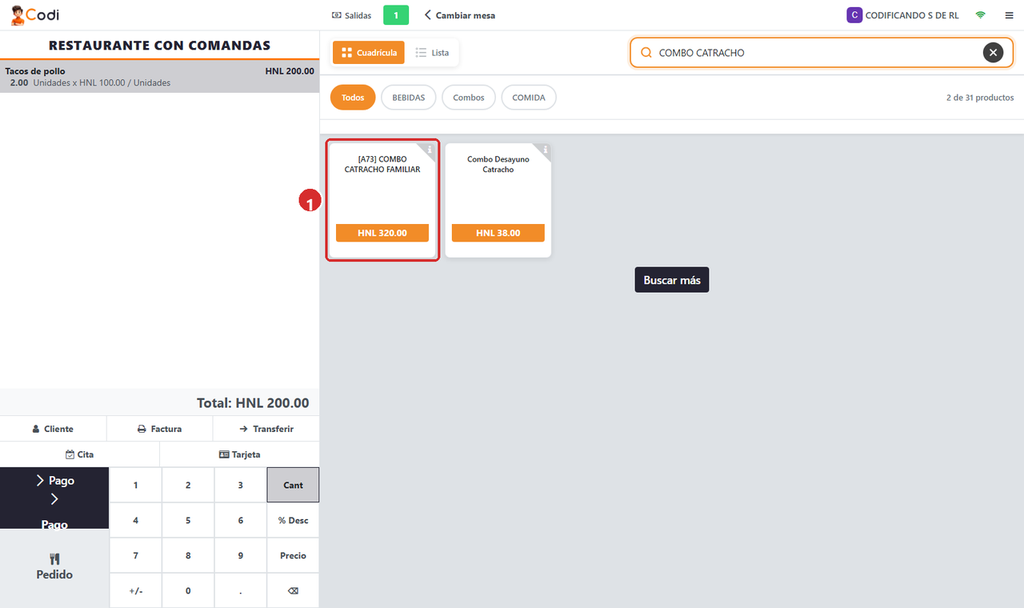Open the hamburger menu
This screenshot has width=1024, height=608.
[1009, 15]
